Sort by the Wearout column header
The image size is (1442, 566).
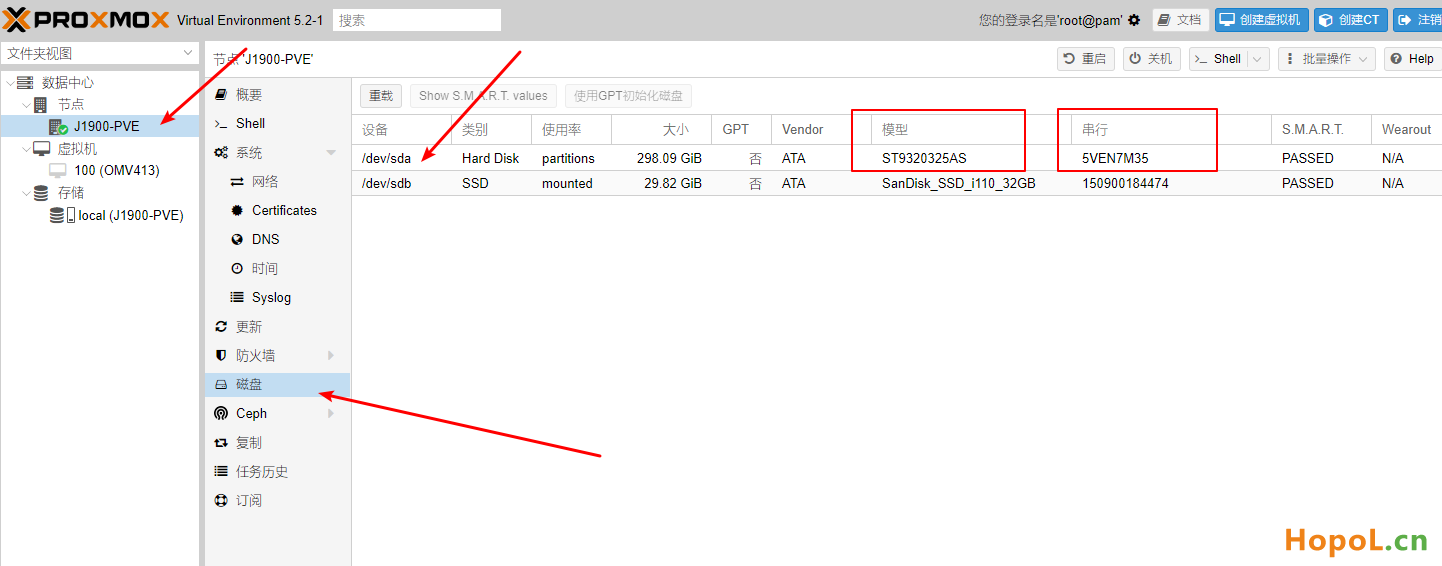click(x=1407, y=130)
